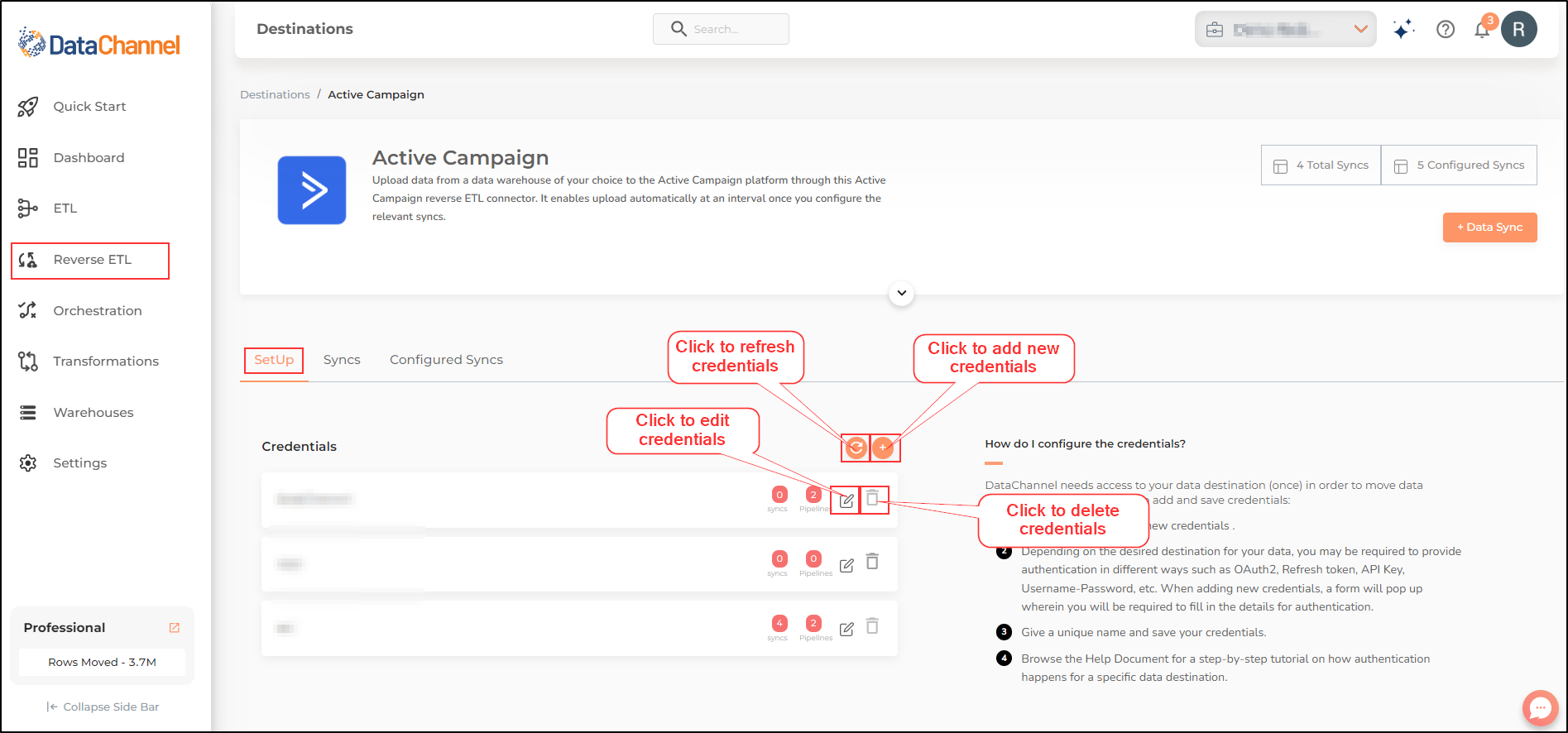Open the ETL sidebar section
Viewport: 1568px width, 733px height.
[x=65, y=208]
